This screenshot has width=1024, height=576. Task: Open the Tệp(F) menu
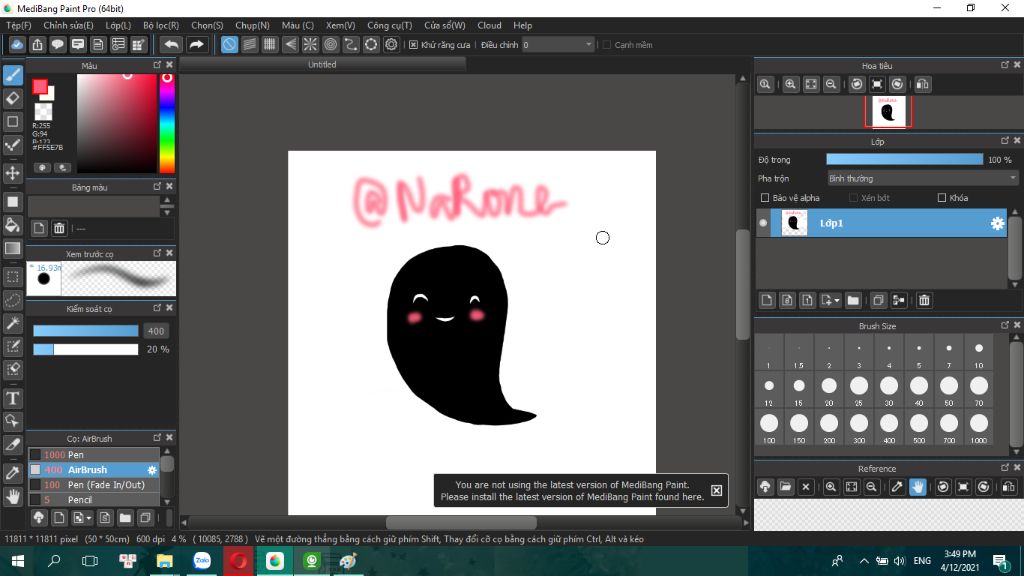click(x=18, y=25)
